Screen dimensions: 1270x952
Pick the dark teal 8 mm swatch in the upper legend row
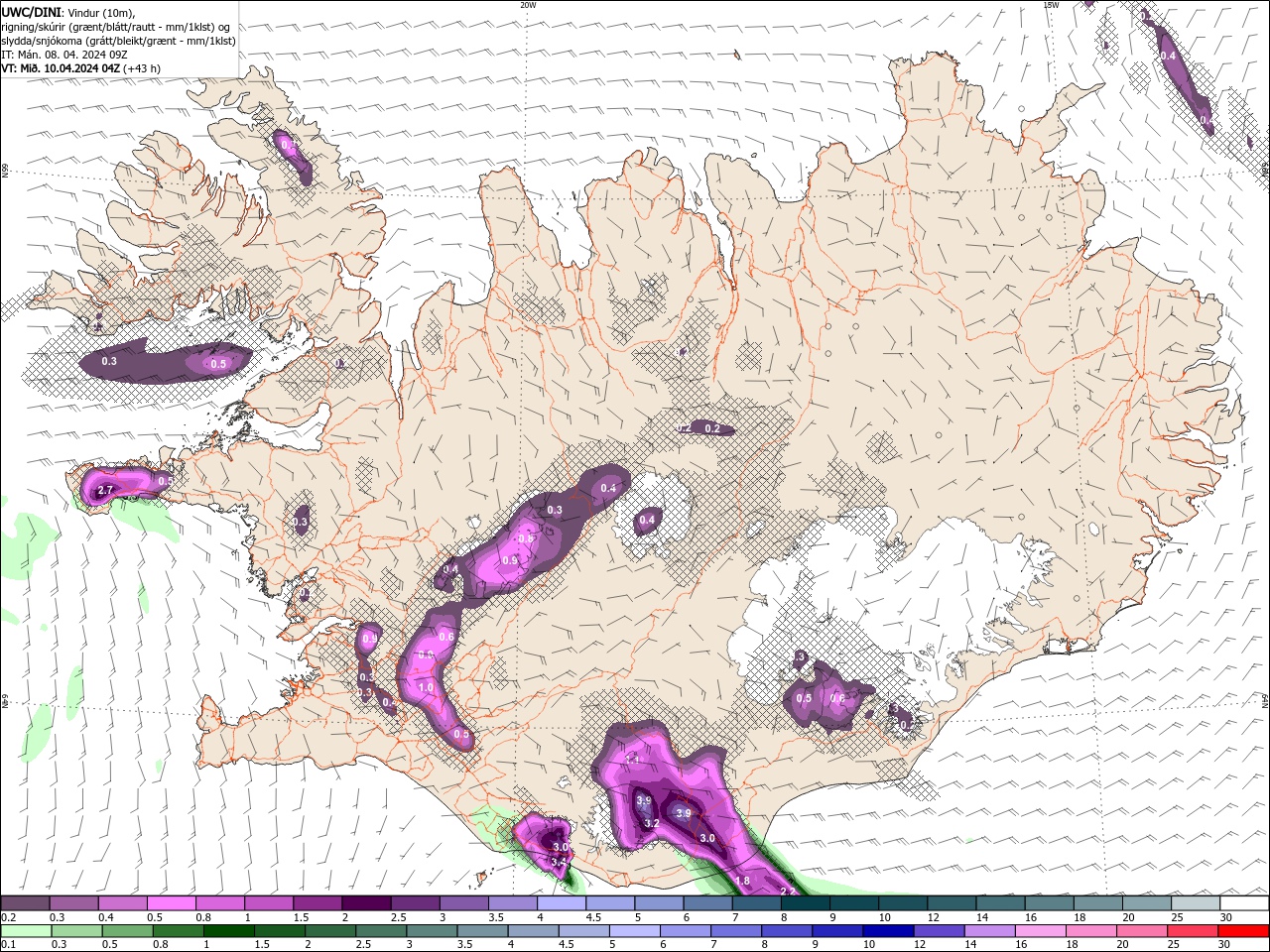(x=806, y=902)
